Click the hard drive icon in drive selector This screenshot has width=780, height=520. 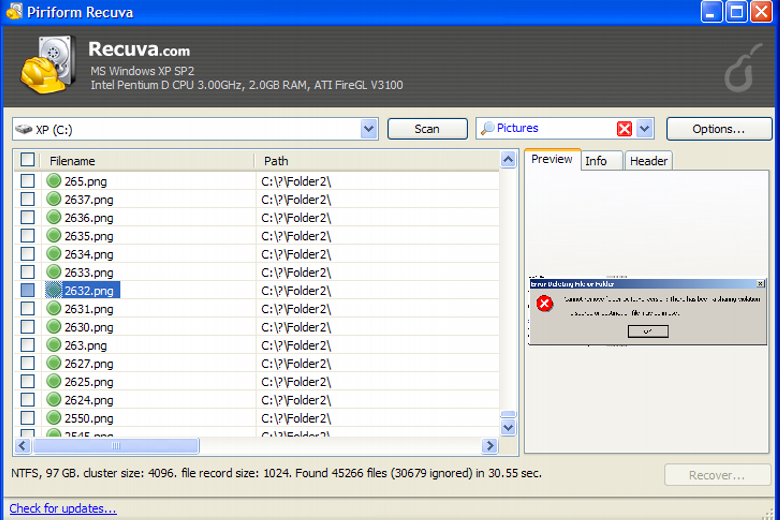click(x=23, y=129)
